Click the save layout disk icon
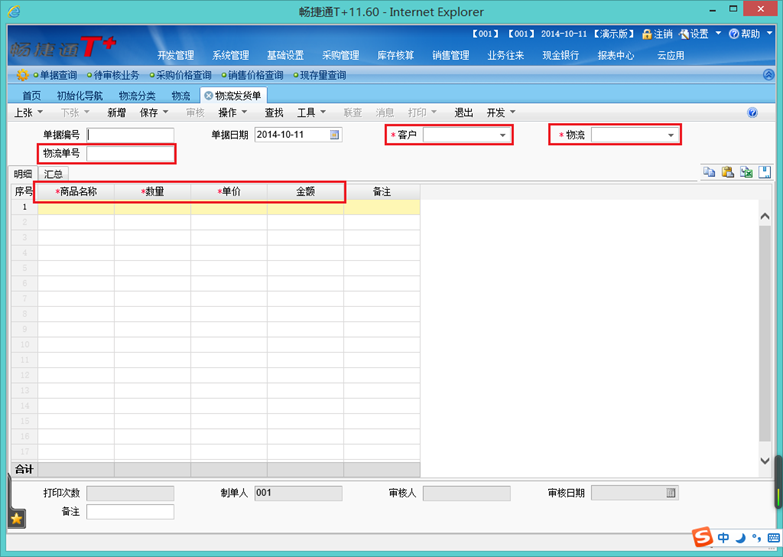The width and height of the screenshot is (783, 557). (x=765, y=172)
